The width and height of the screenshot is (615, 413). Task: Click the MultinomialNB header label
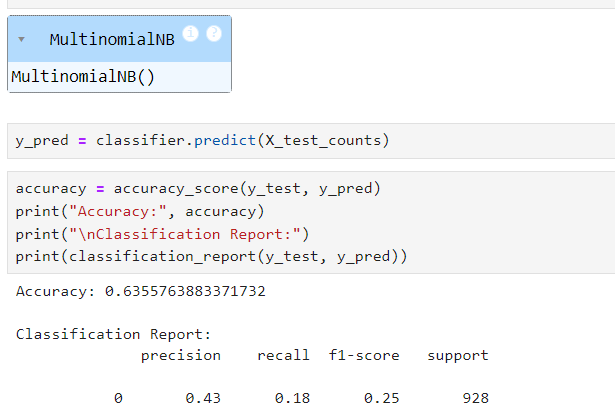click(x=111, y=40)
